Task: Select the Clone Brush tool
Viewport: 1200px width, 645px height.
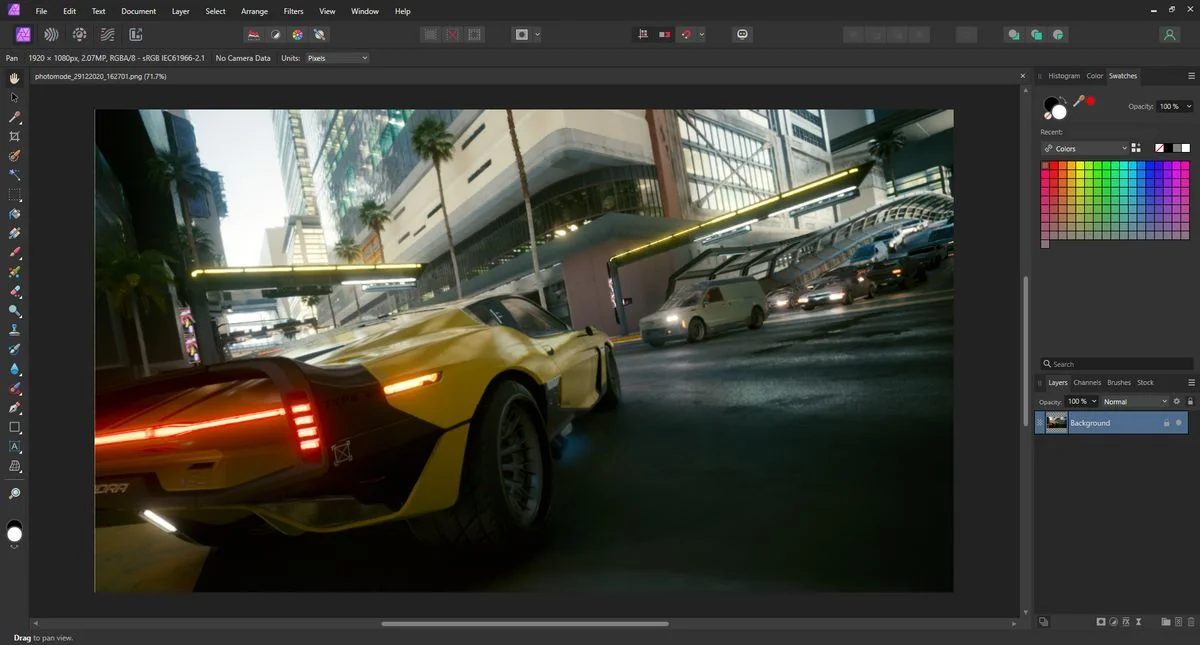Action: [x=14, y=330]
